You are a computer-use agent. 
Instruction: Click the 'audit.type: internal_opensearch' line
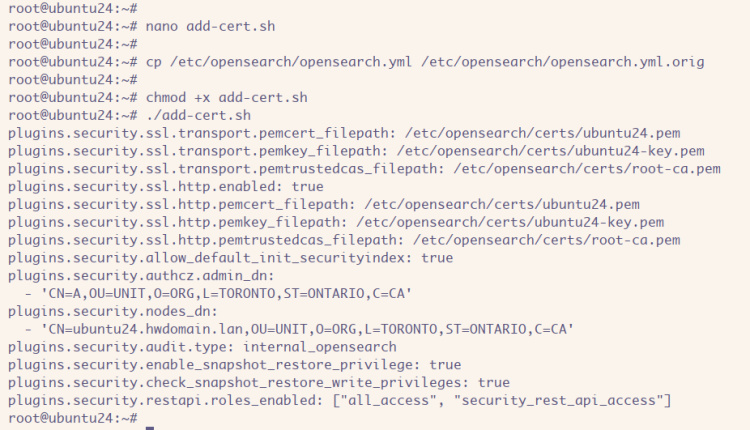(202, 348)
